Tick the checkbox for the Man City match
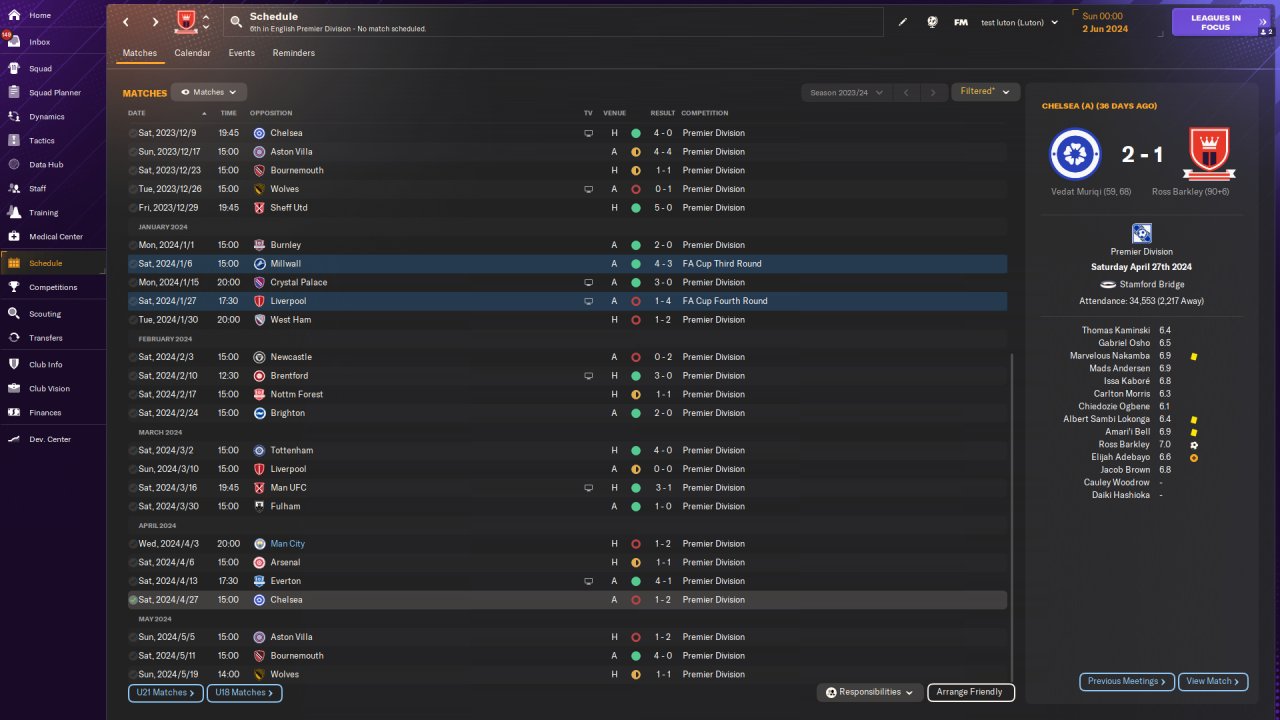Viewport: 1280px width, 720px height. tap(133, 544)
